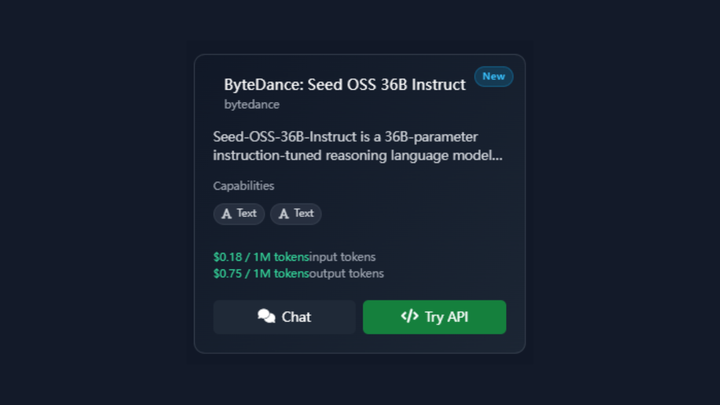Click the letter A icon in the second Text badge
This screenshot has height=405, width=720.
284,214
